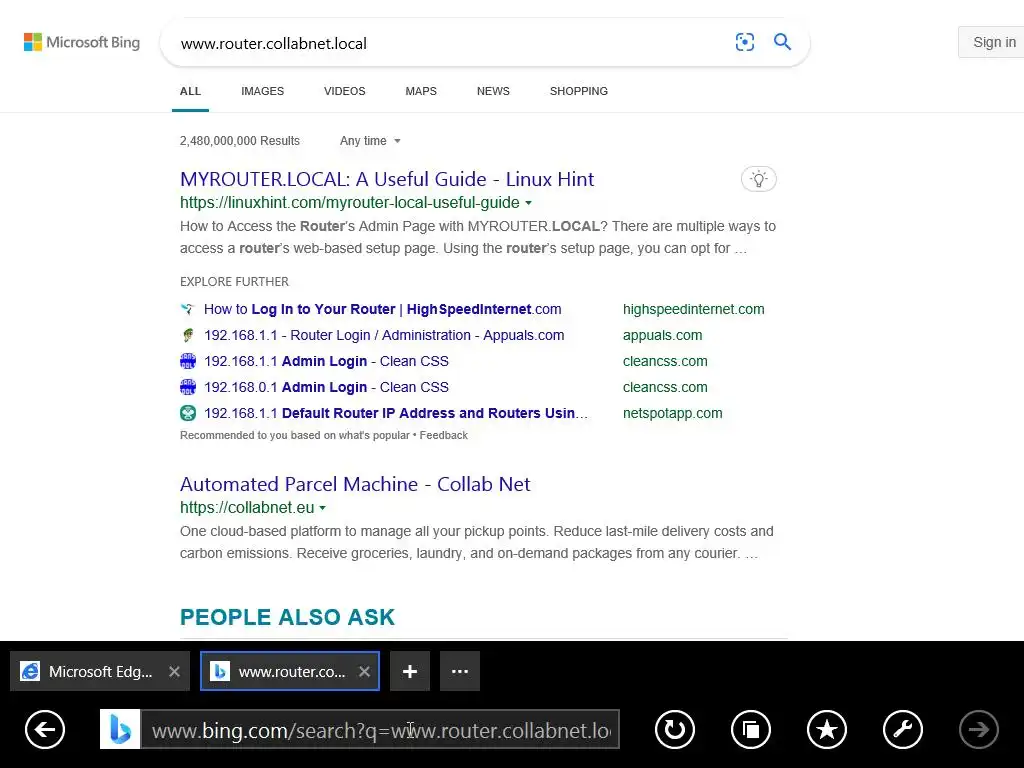The height and width of the screenshot is (768, 1024).
Task: Open a new tab with plus button
Action: [410, 671]
